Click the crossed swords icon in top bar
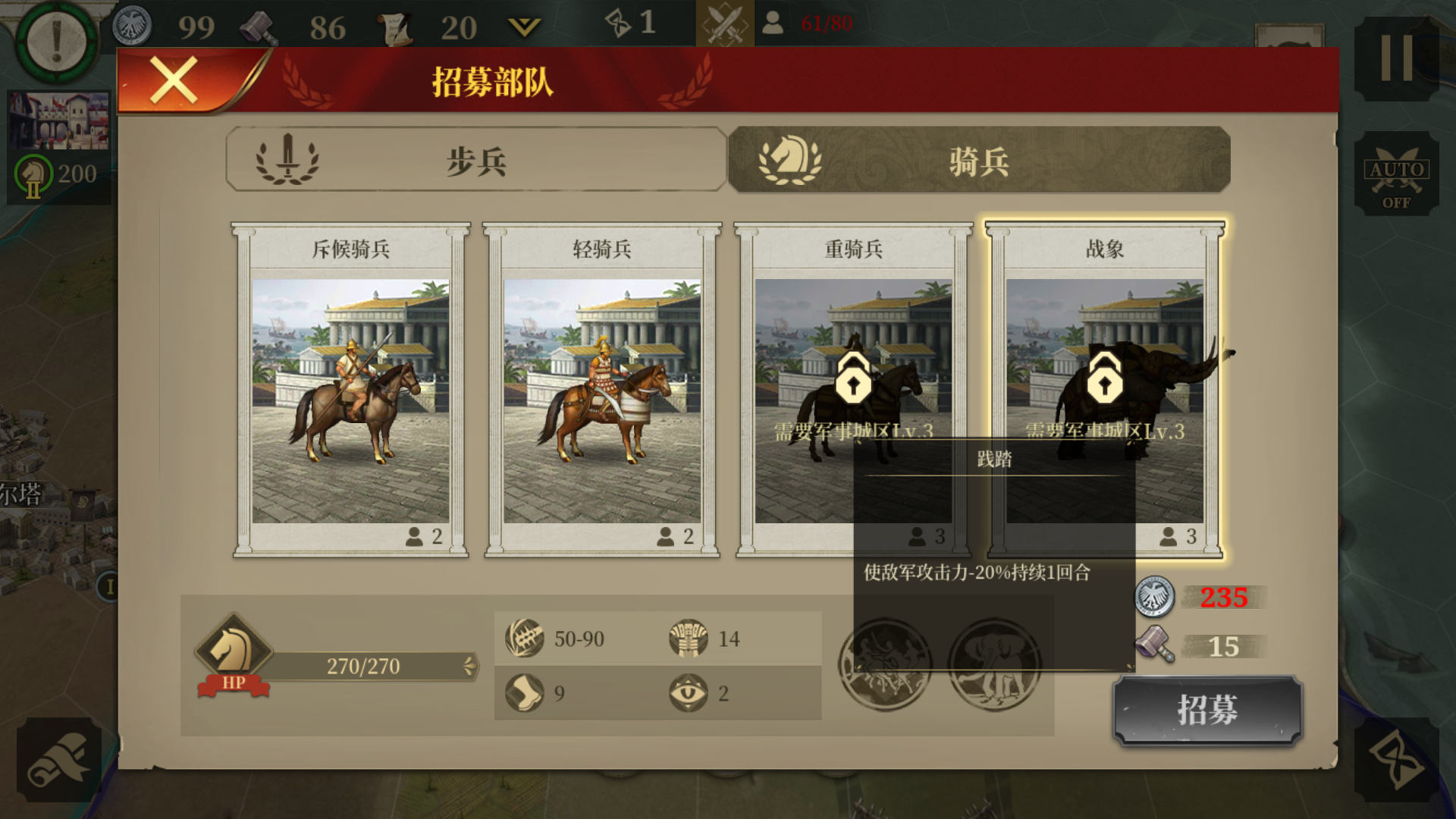1456x819 pixels. point(724,24)
